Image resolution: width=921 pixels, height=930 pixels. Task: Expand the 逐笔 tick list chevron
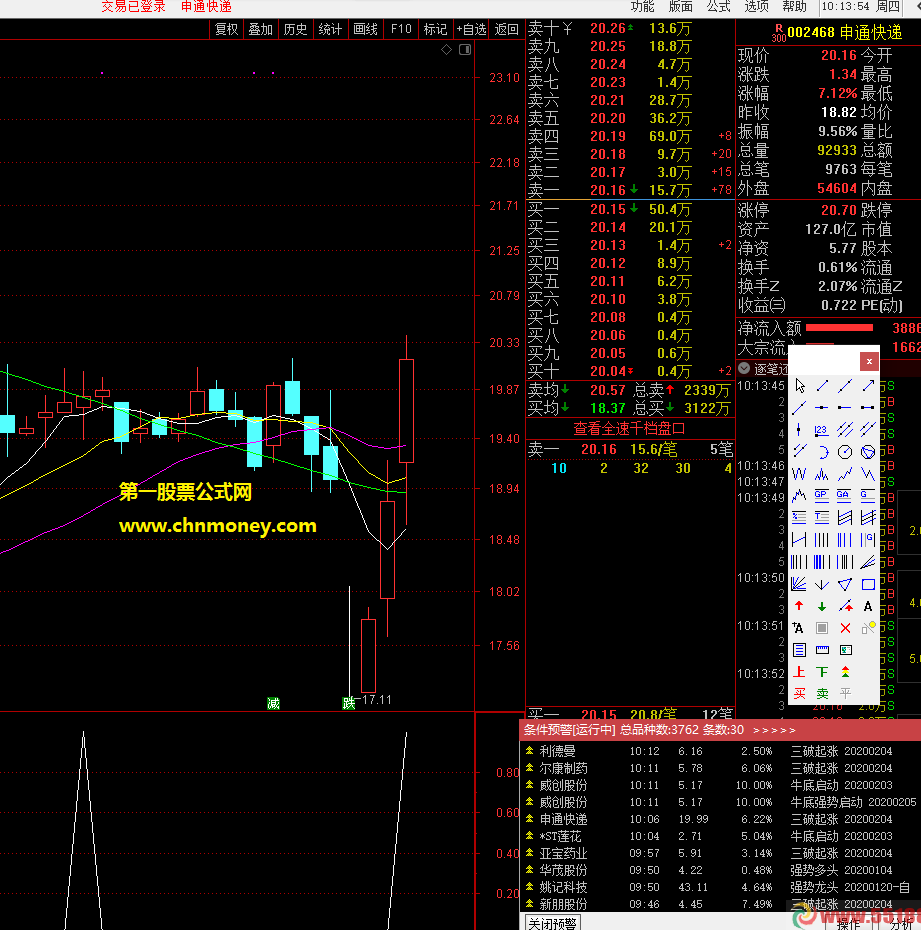(x=744, y=368)
